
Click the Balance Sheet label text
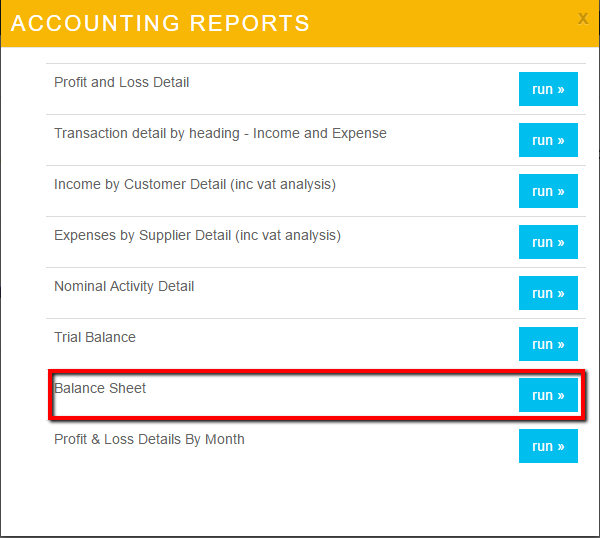(100, 388)
